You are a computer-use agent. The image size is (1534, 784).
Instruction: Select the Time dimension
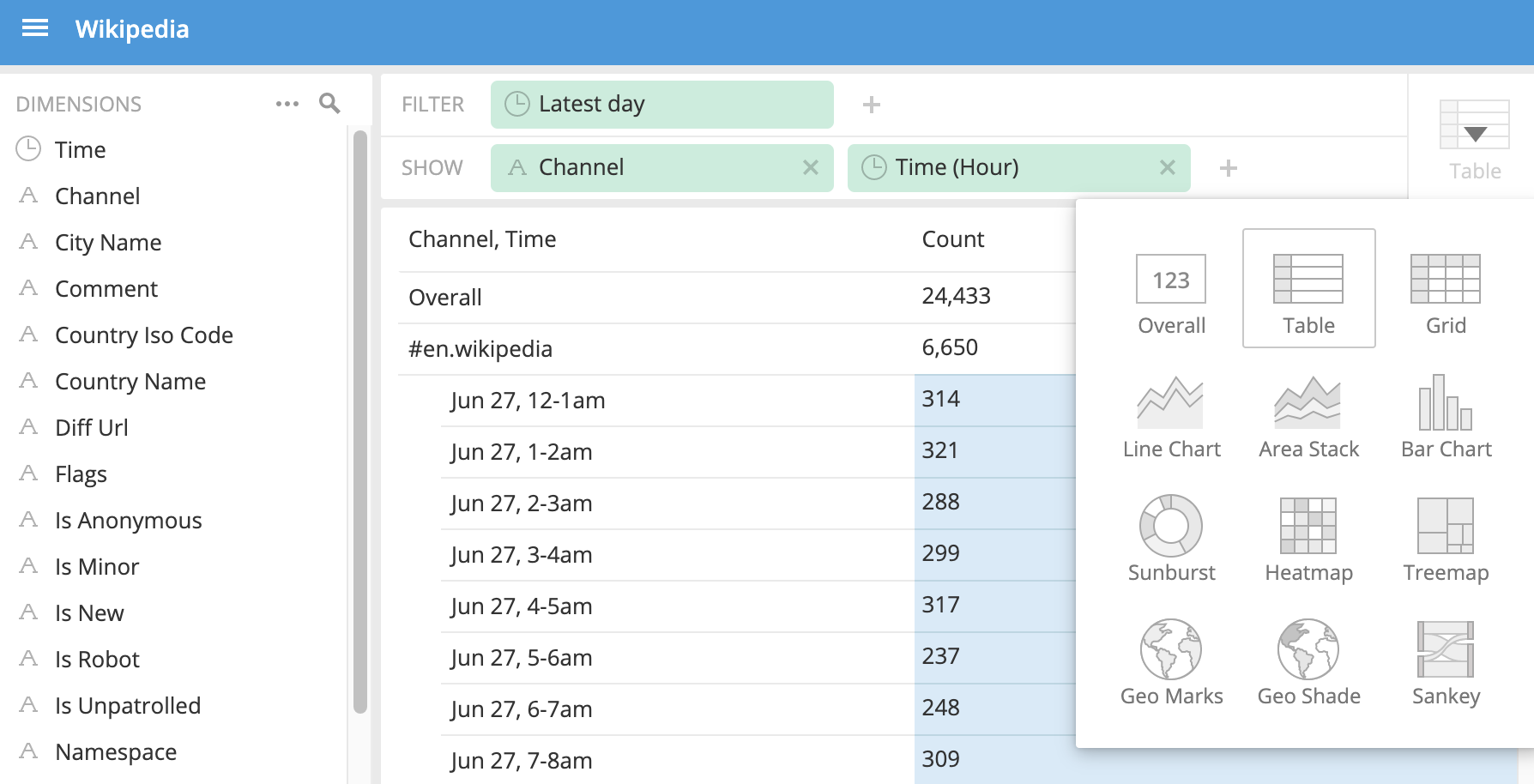pyautogui.click(x=175, y=149)
